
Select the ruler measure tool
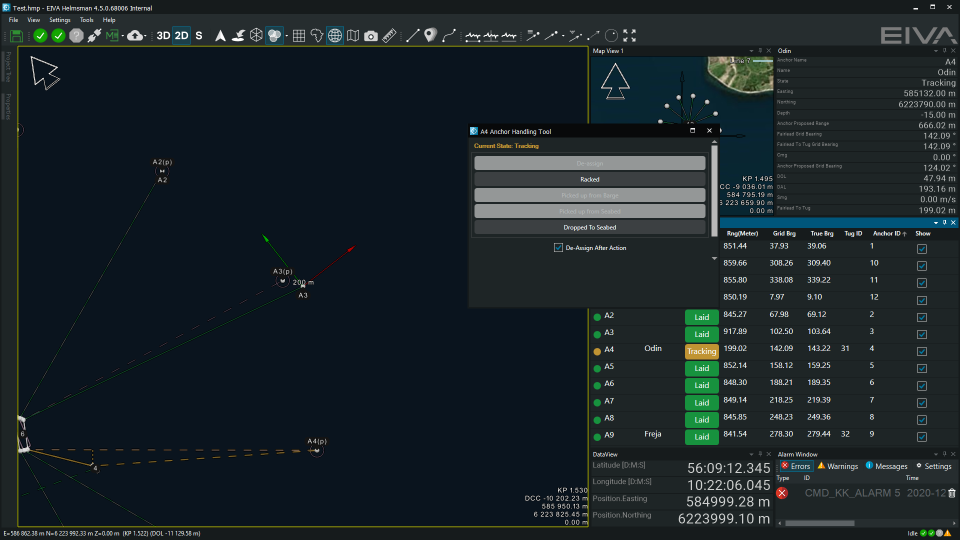(390, 36)
